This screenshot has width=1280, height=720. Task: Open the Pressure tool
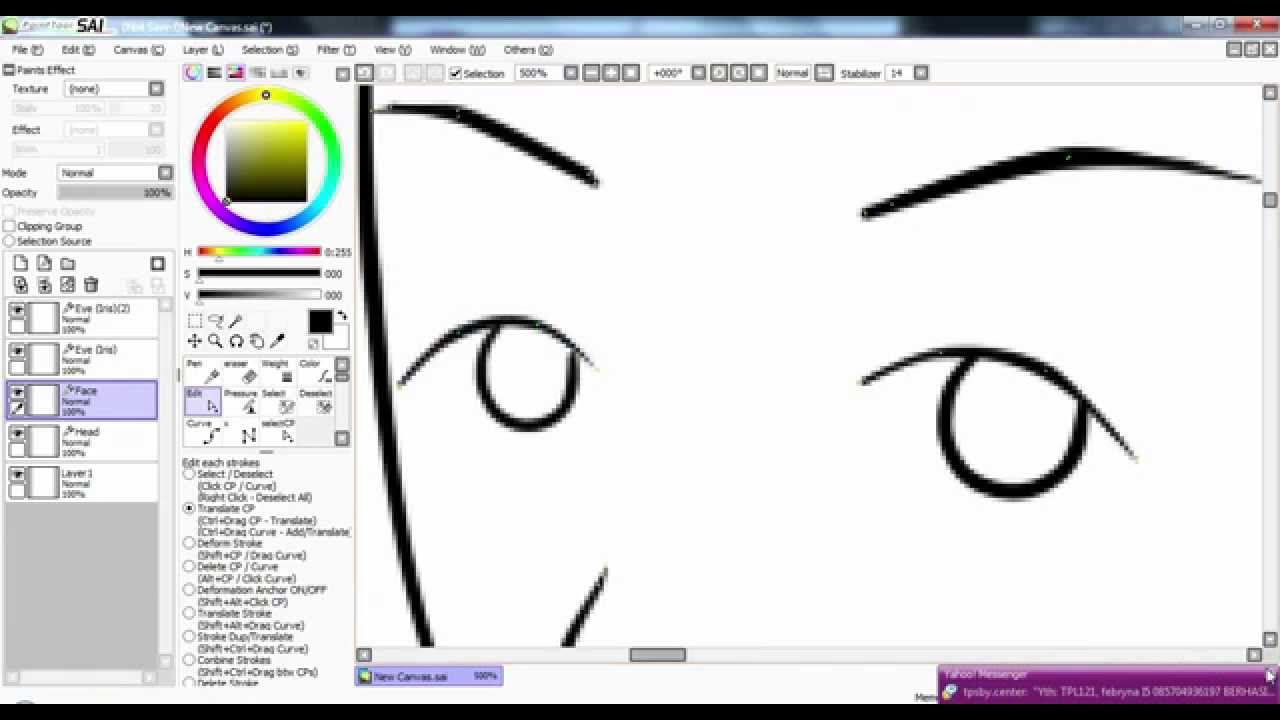(x=249, y=404)
